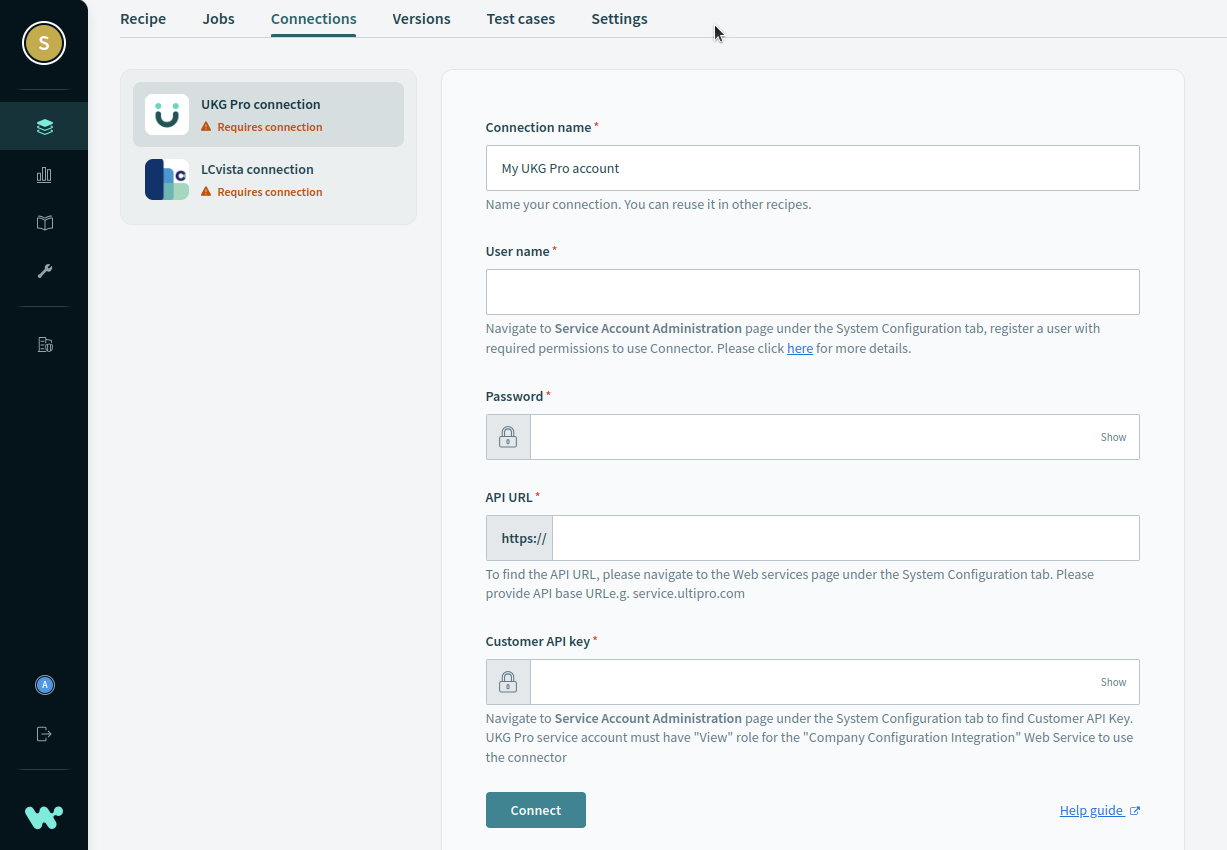Switch to the Recipe tab

(x=143, y=19)
